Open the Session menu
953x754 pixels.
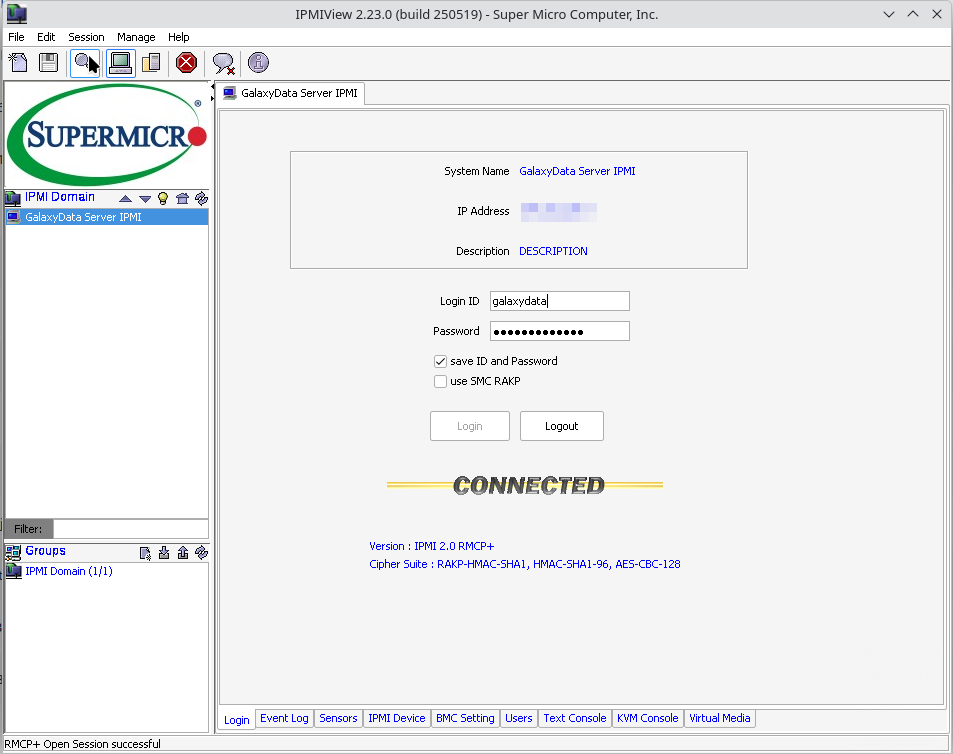tap(86, 37)
